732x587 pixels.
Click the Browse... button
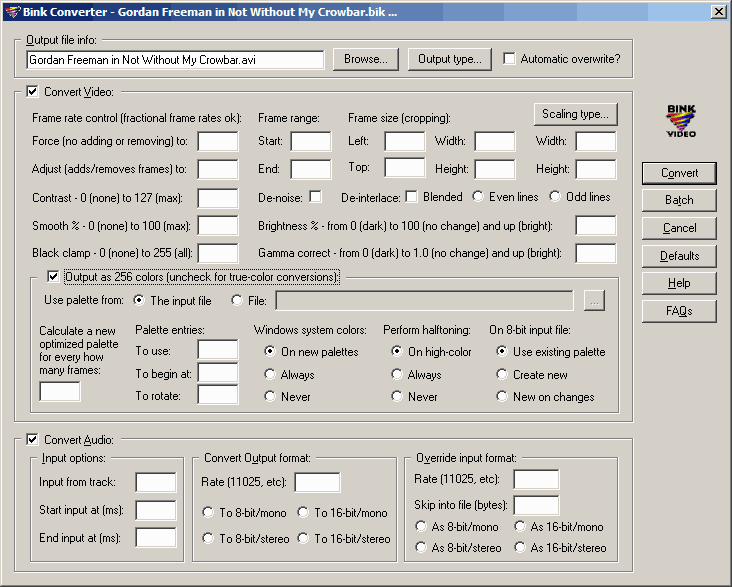(x=366, y=59)
